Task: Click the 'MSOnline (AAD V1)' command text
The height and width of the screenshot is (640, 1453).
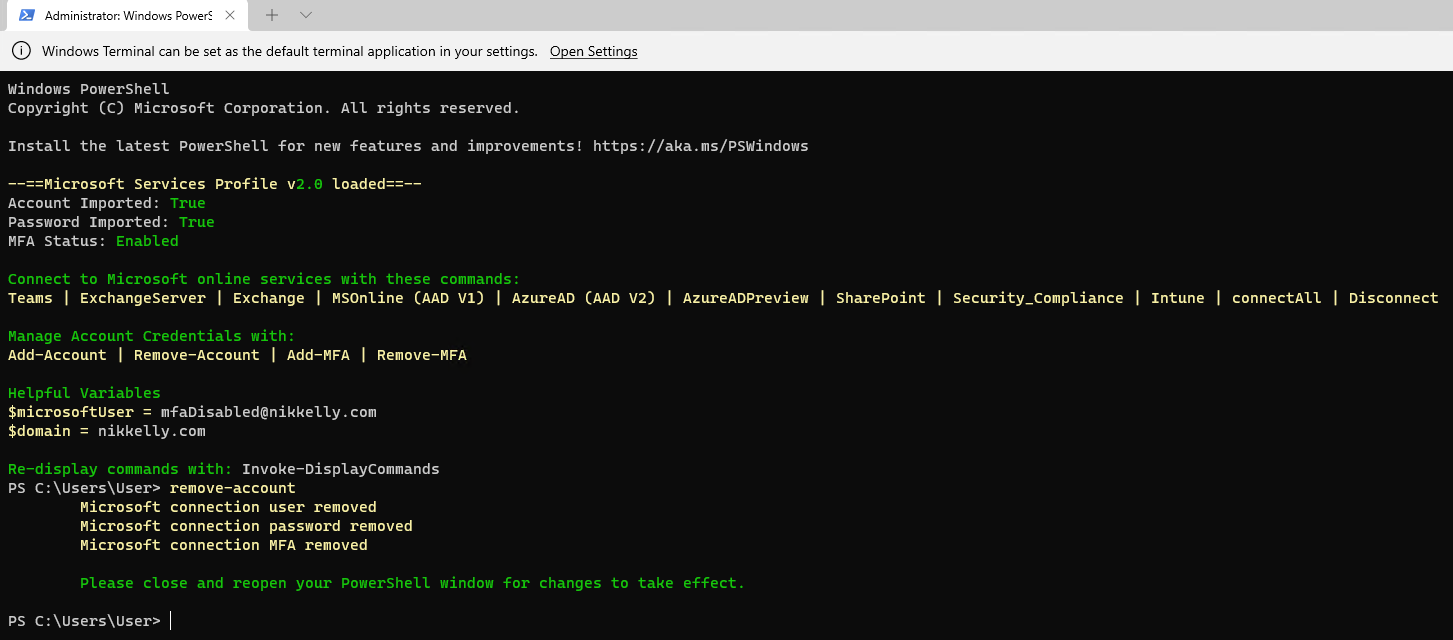Action: tap(408, 298)
